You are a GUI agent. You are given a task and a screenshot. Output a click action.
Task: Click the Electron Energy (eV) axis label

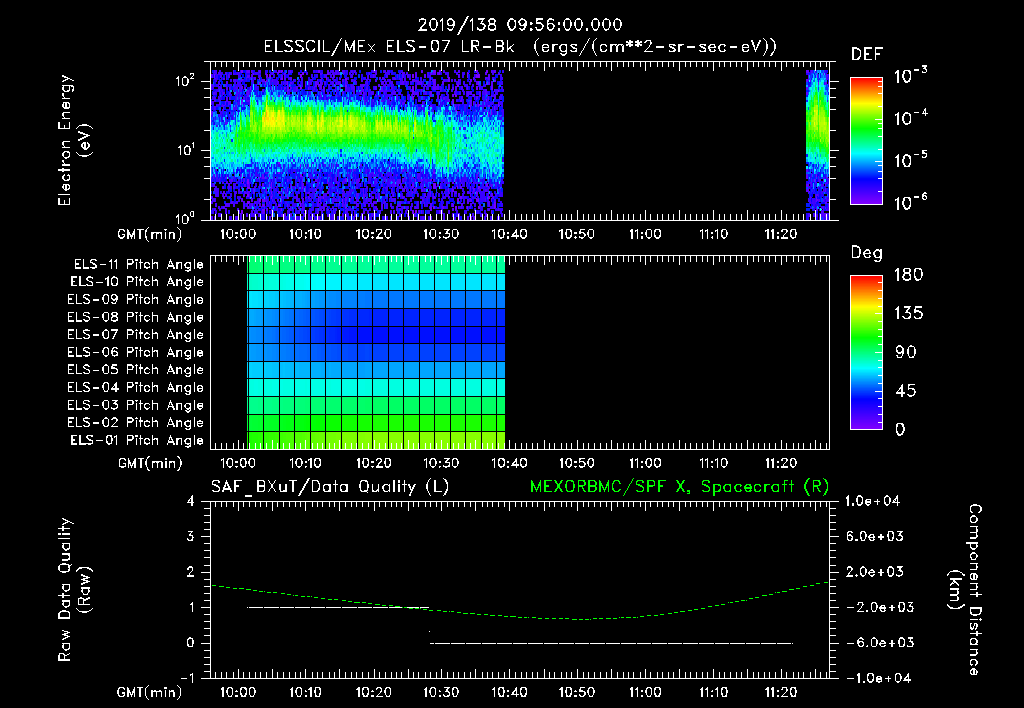click(74, 140)
